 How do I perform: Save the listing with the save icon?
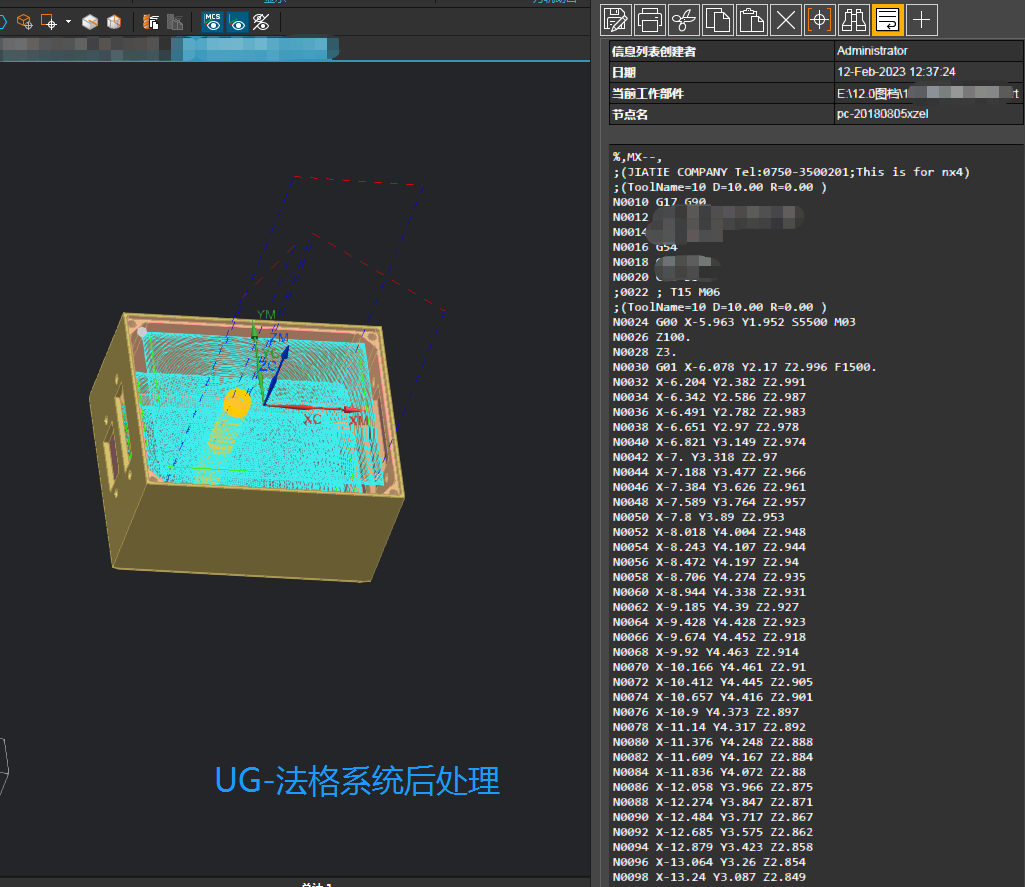tap(615, 19)
